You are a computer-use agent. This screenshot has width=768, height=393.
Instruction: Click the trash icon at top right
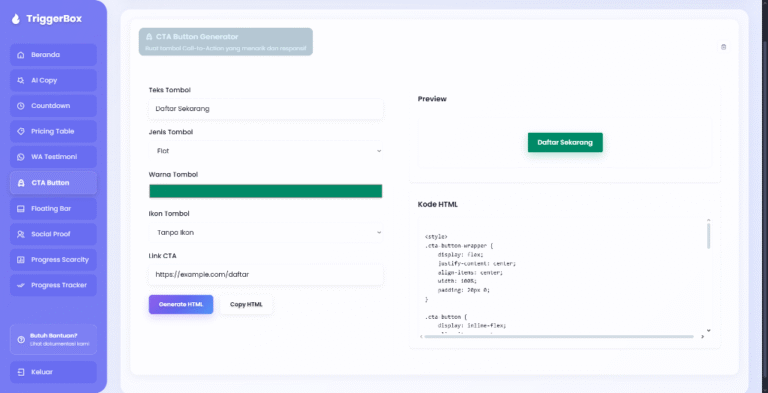[x=723, y=47]
